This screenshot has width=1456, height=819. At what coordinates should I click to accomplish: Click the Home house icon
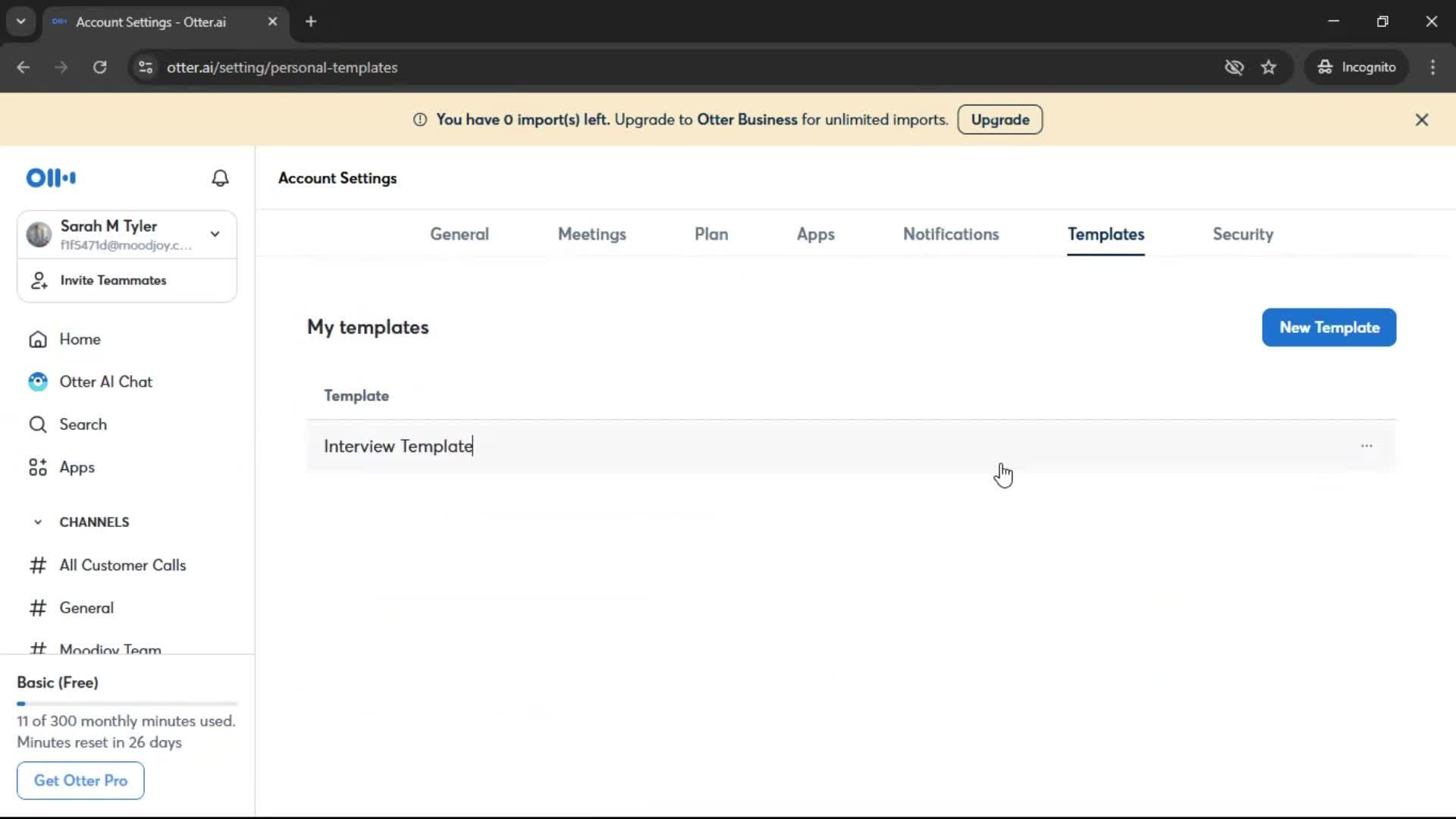[38, 339]
